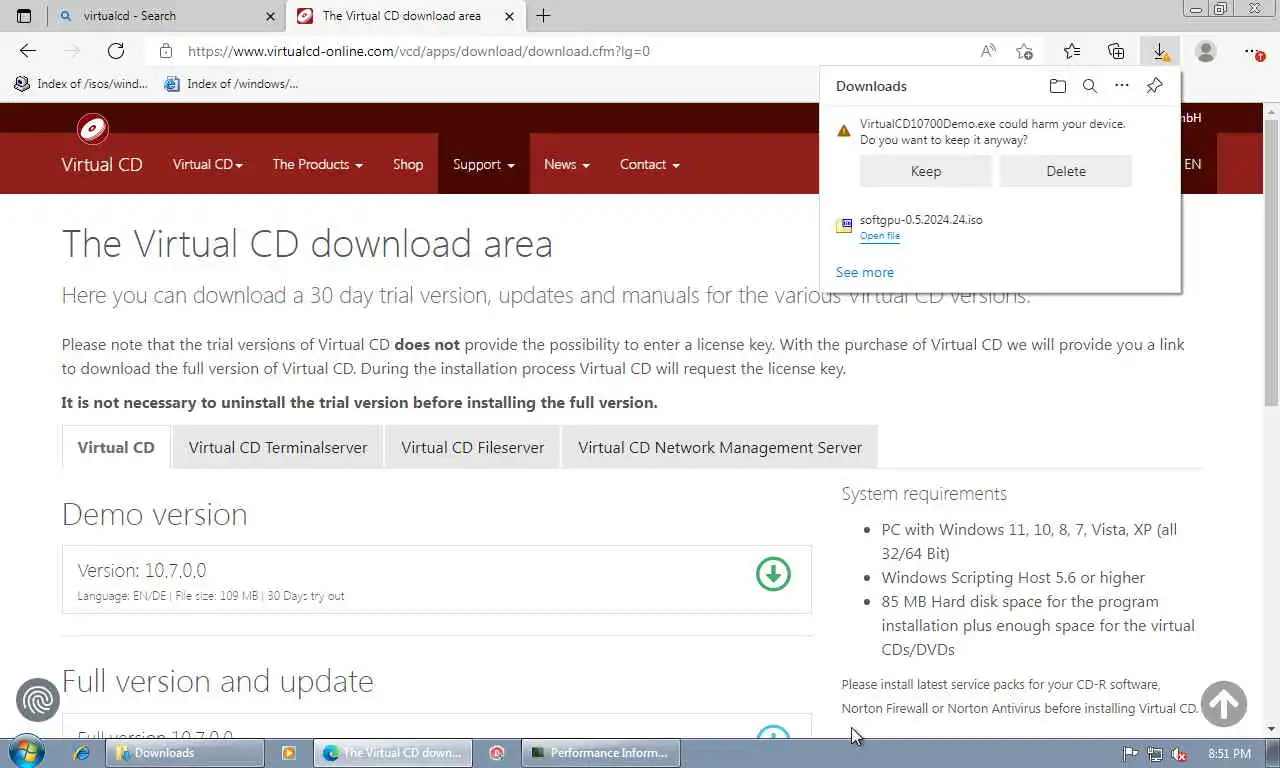Reload the page with Refresh icon
This screenshot has width=1280, height=768.
click(x=116, y=51)
